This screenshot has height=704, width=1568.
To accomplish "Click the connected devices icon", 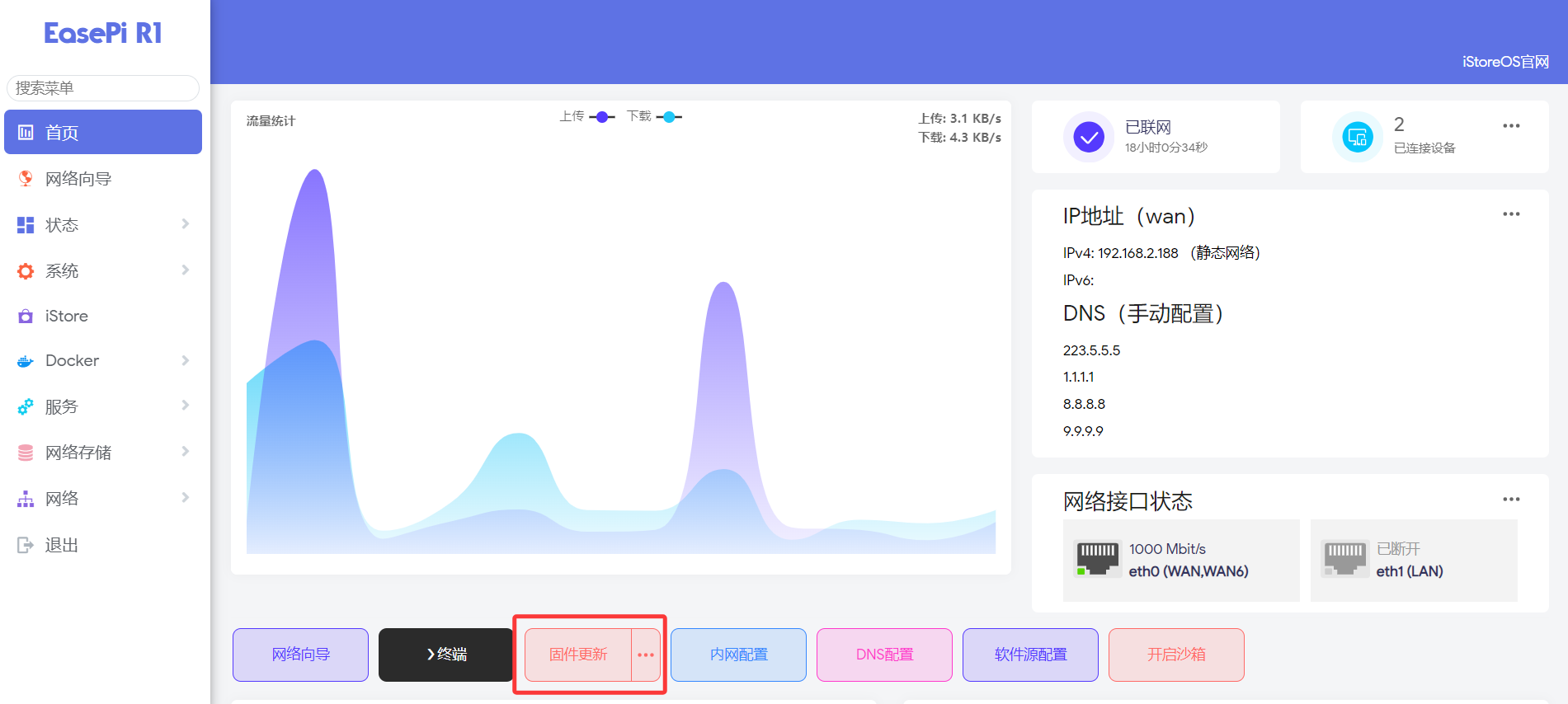I will 1358,137.
